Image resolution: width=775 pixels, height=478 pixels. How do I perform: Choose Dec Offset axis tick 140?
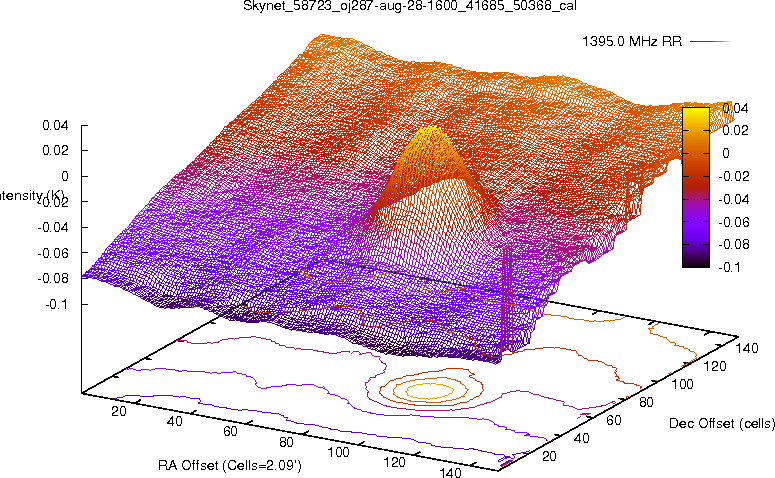click(746, 348)
